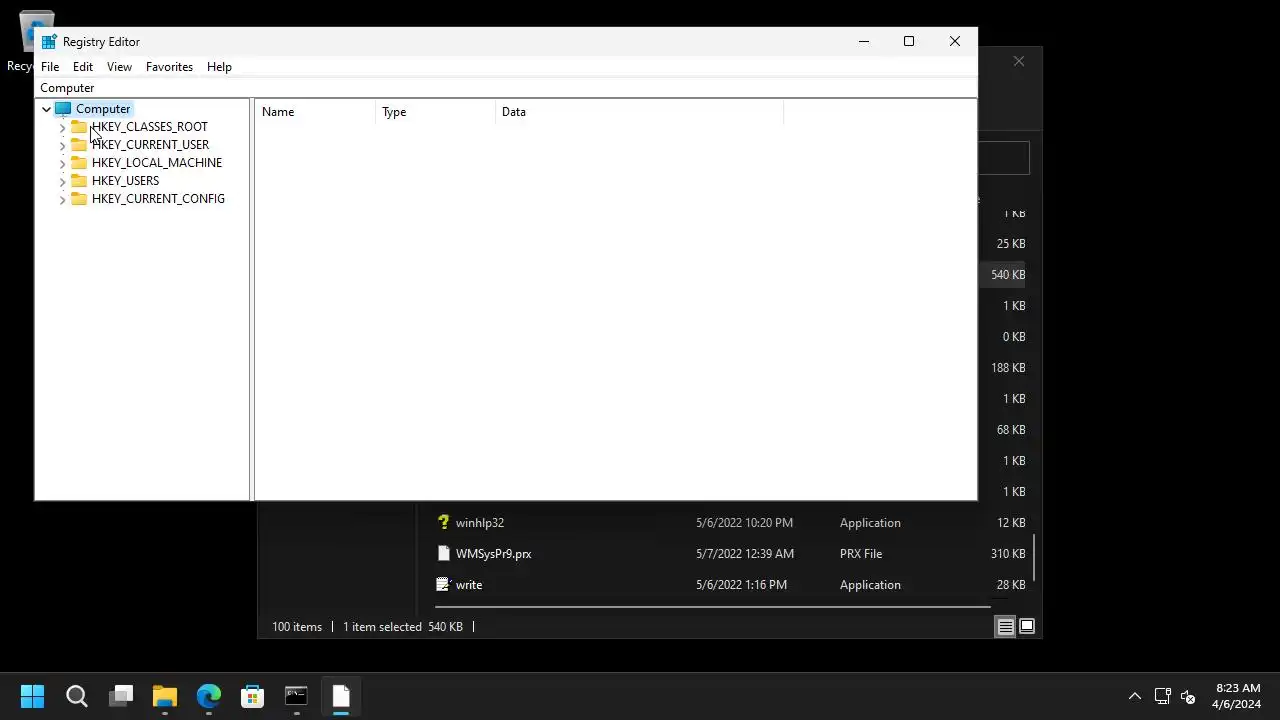The image size is (1280, 720).
Task: Click the PRX File type cell
Action: tap(861, 554)
